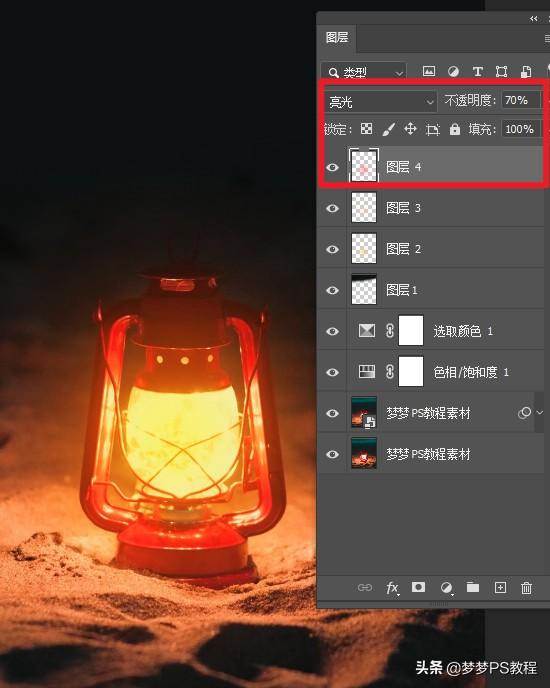Click the pixel layer filter icon
The height and width of the screenshot is (688, 550).
[428, 71]
